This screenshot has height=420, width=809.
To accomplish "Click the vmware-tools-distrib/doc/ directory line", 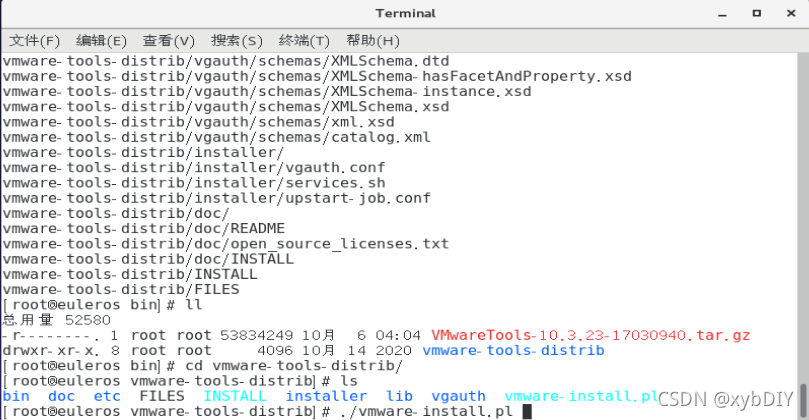I will pyautogui.click(x=116, y=214).
